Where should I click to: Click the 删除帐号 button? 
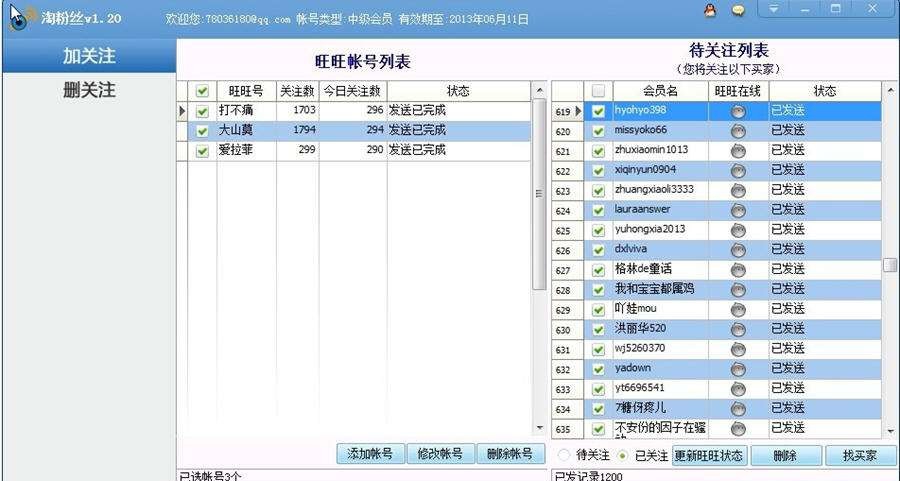click(x=510, y=454)
